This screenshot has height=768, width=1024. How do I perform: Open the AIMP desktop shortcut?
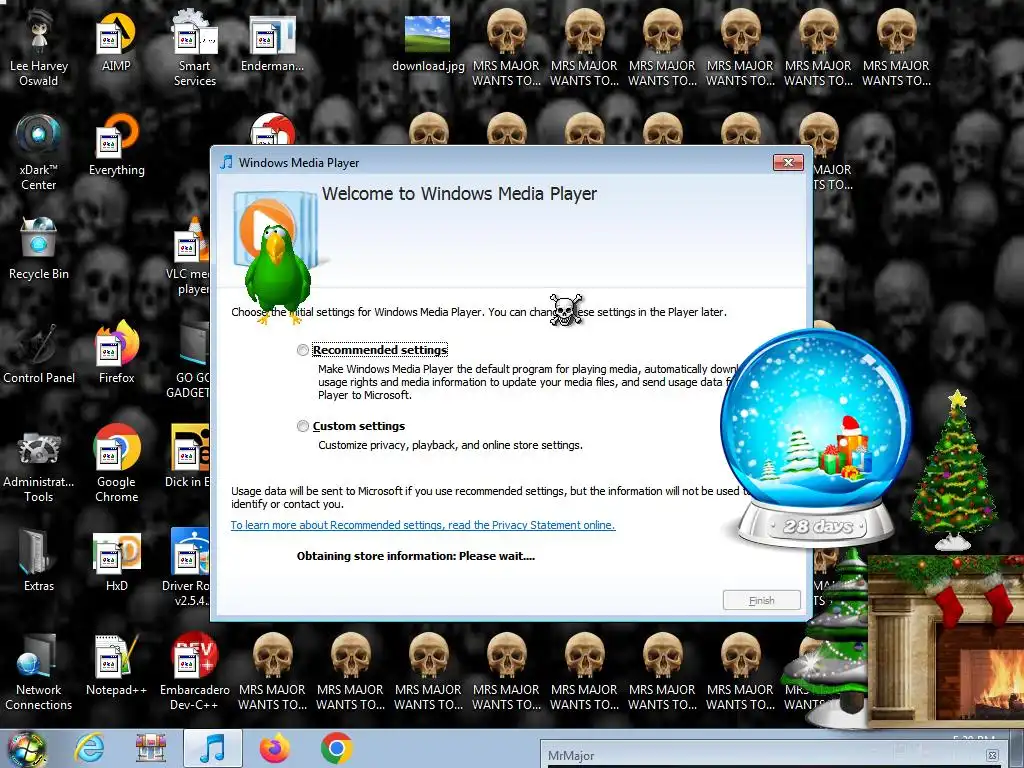point(116,43)
